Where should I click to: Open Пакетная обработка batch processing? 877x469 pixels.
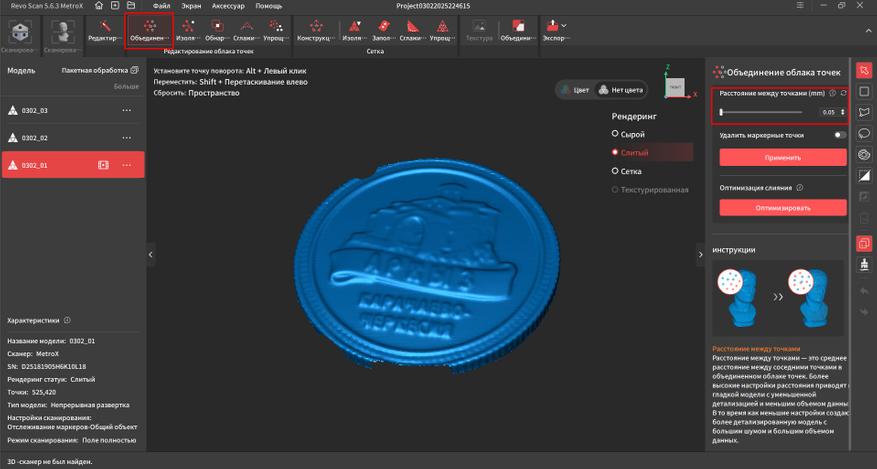(100, 70)
